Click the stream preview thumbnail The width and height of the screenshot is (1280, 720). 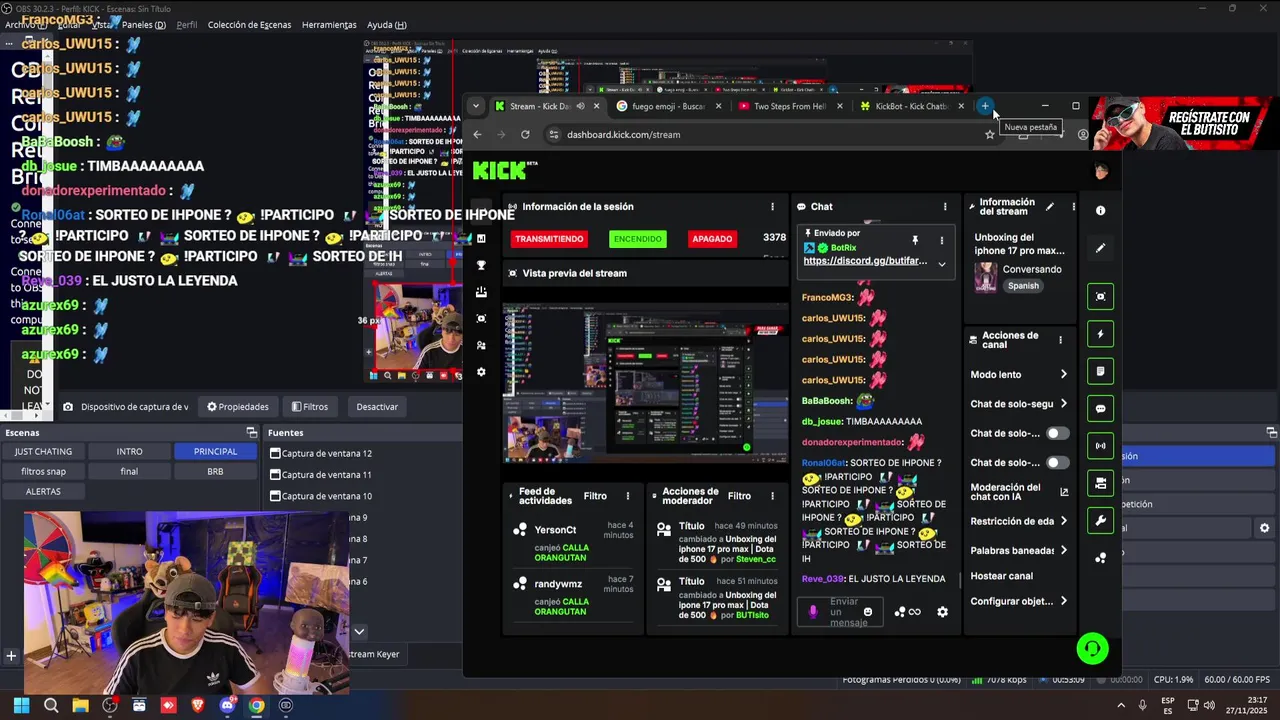tap(645, 383)
